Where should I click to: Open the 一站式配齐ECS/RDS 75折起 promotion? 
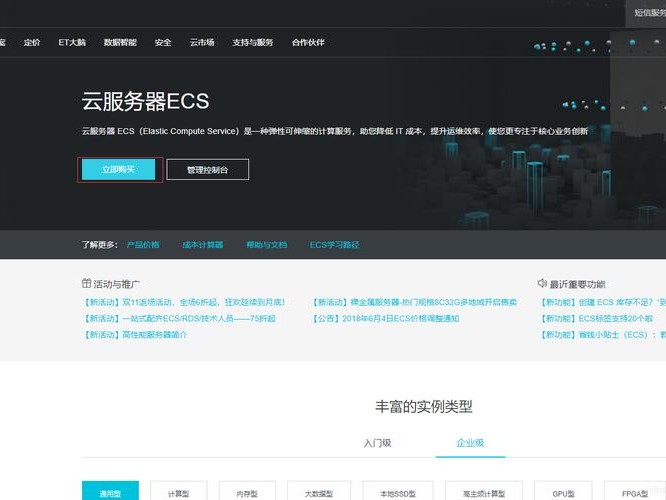[x=179, y=318]
